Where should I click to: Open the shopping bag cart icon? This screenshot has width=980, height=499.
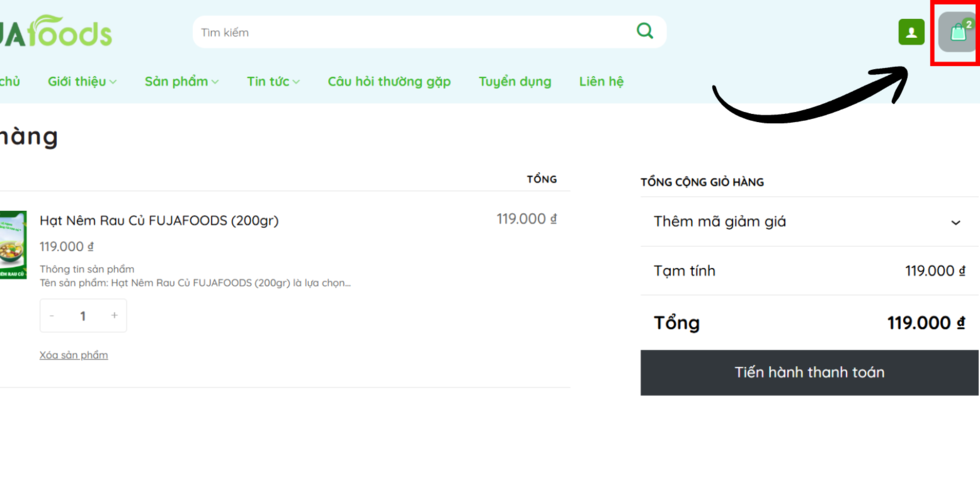tap(958, 32)
